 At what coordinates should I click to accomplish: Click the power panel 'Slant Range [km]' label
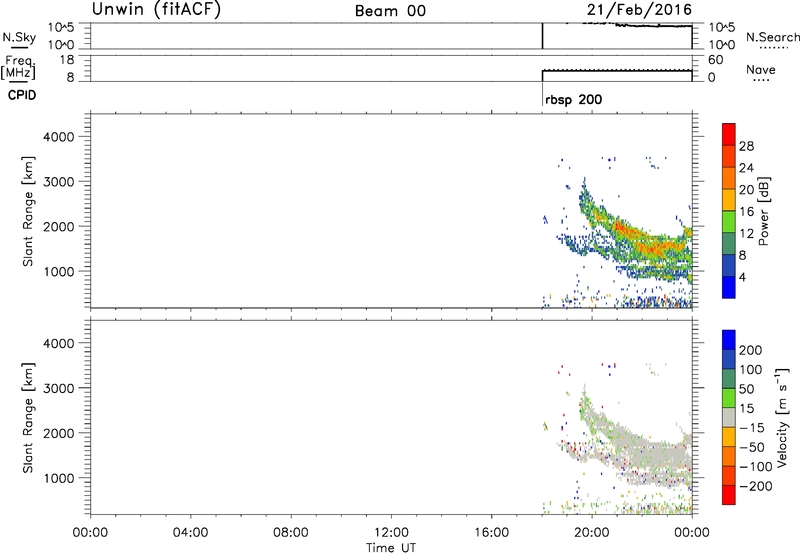pos(28,211)
